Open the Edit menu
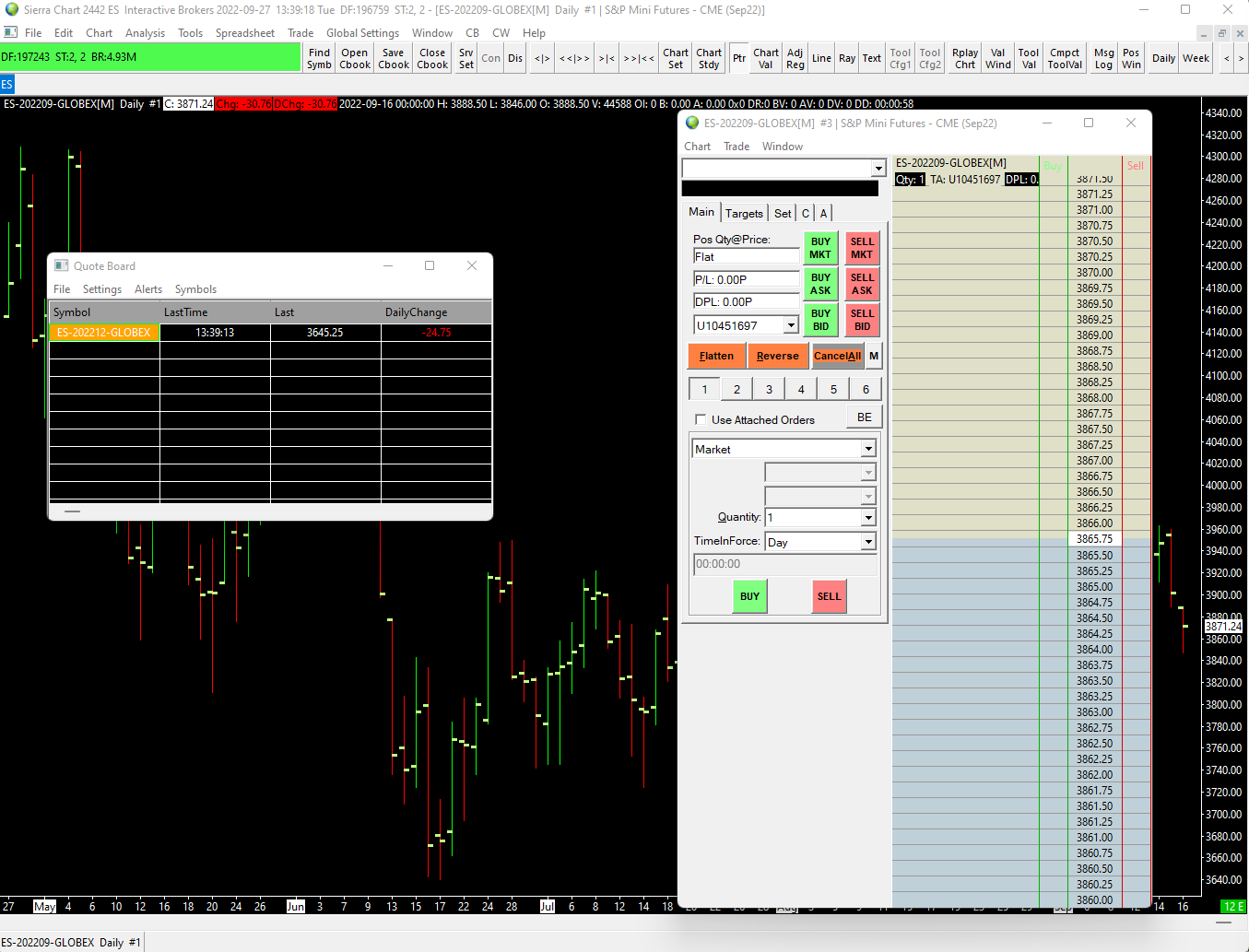This screenshot has height=952, width=1249. click(x=64, y=33)
